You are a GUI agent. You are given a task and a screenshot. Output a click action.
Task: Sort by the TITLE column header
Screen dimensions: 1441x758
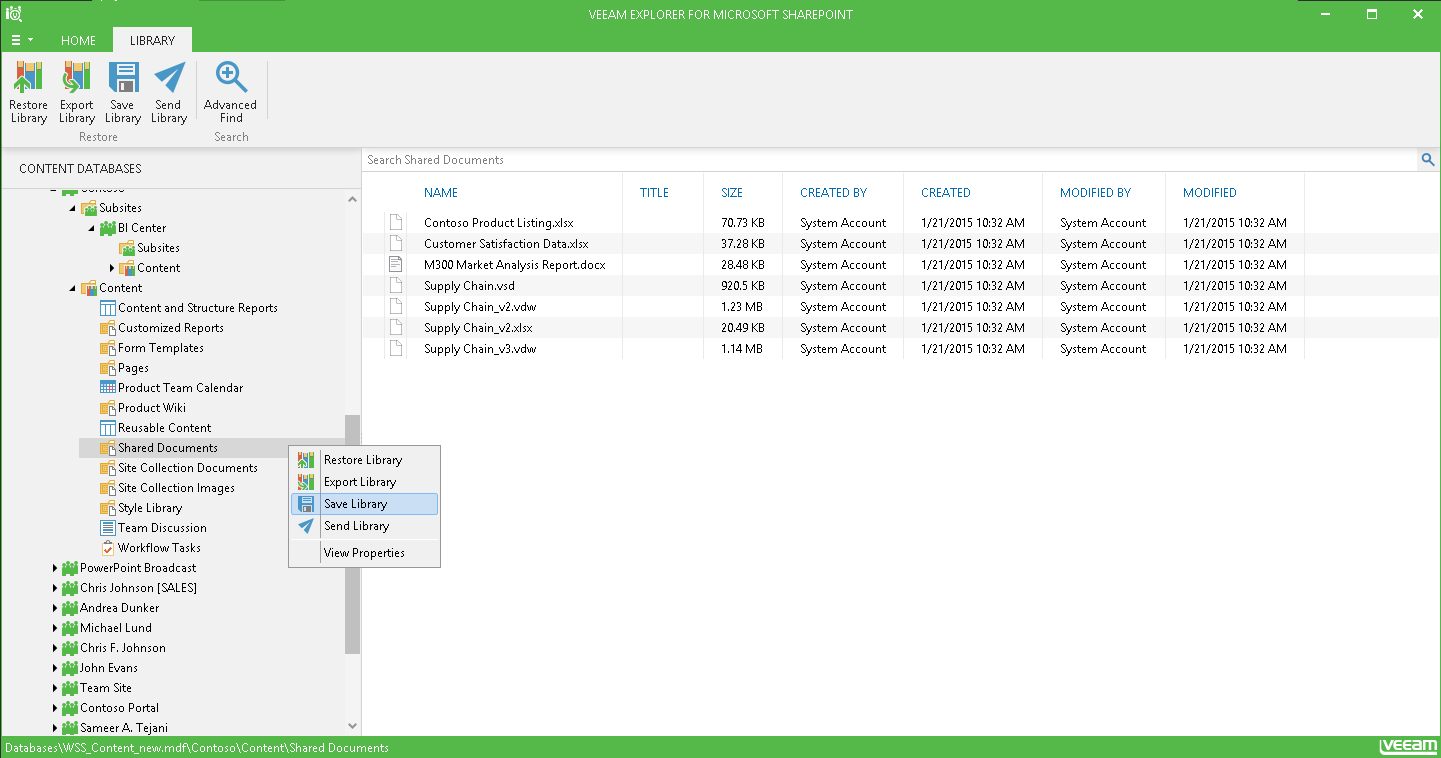click(654, 193)
